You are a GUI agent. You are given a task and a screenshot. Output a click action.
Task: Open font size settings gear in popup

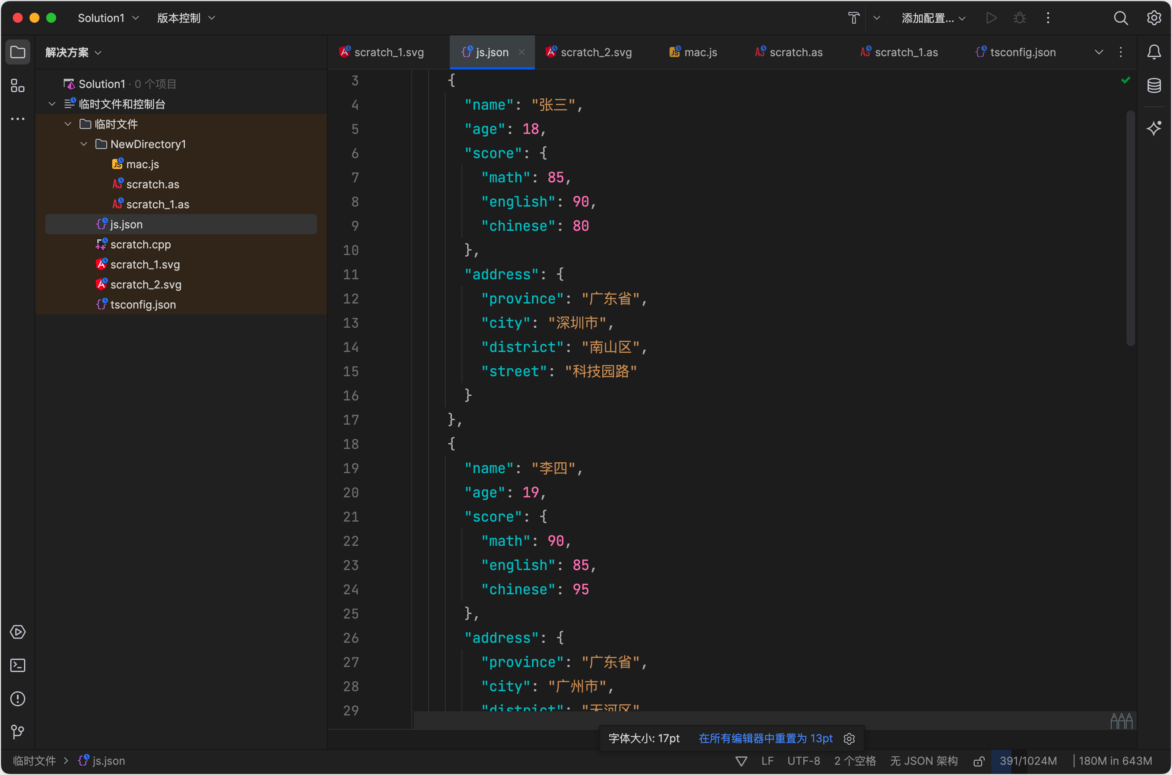(849, 739)
